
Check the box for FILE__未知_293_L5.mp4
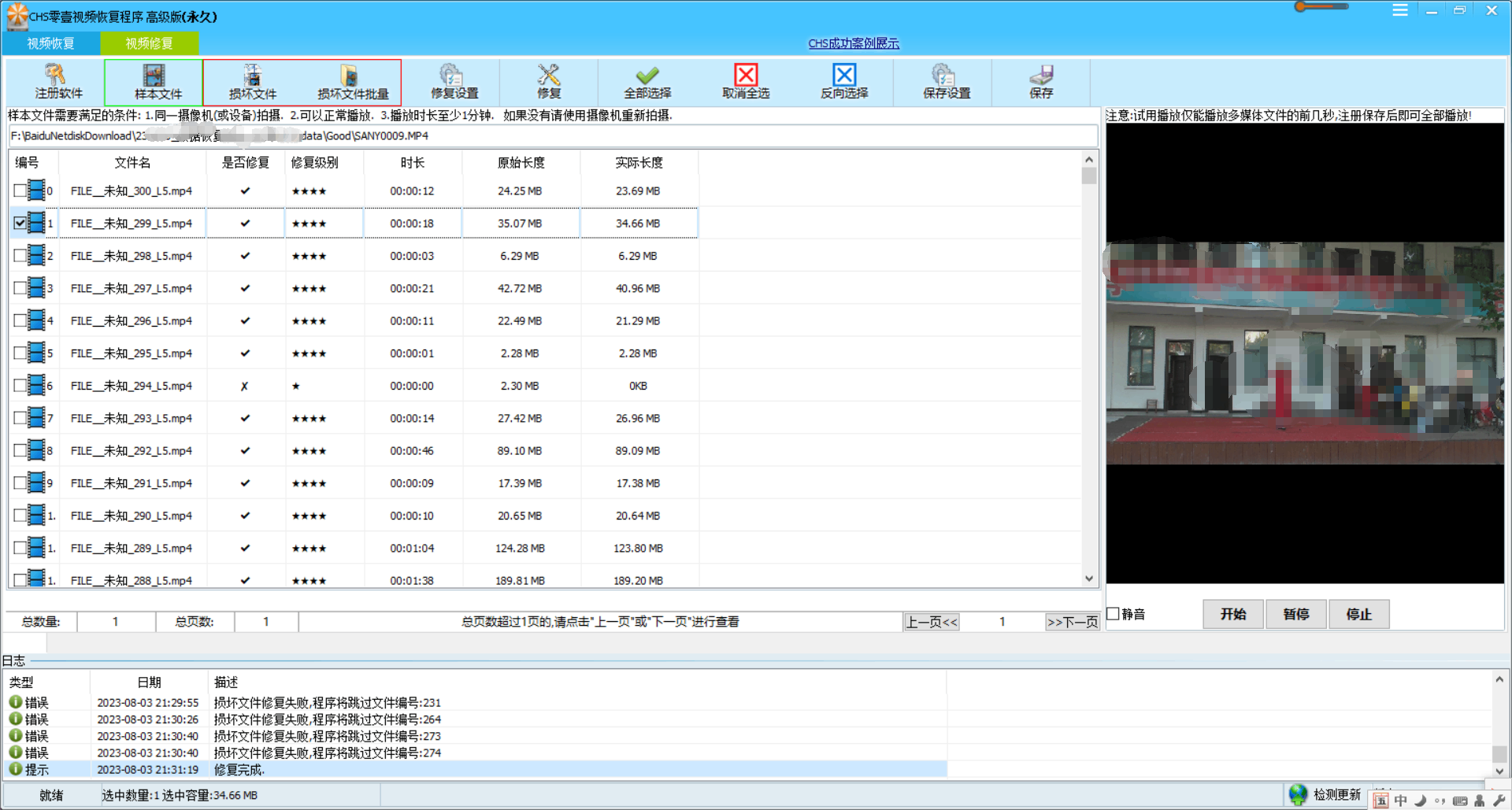(20, 418)
